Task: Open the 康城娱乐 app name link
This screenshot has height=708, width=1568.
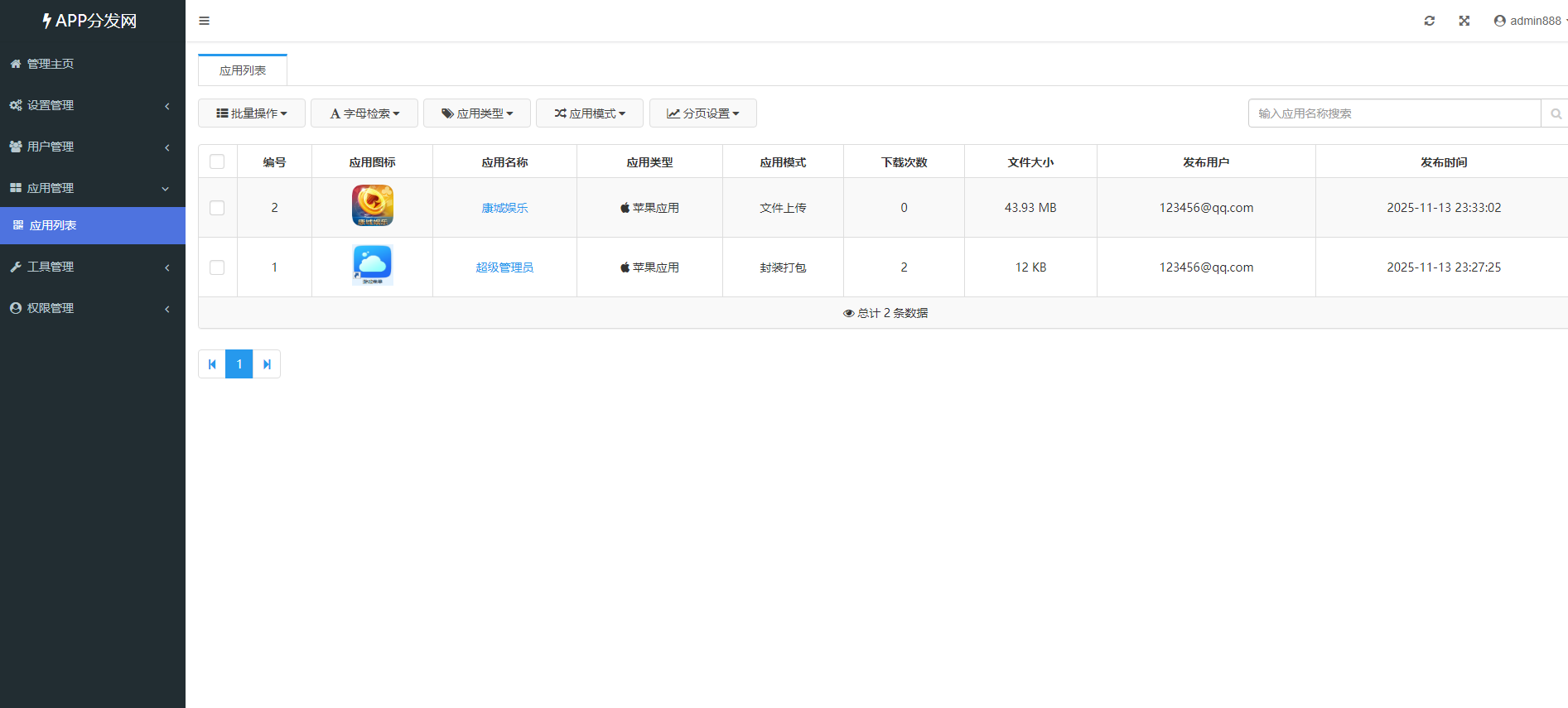Action: 504,208
